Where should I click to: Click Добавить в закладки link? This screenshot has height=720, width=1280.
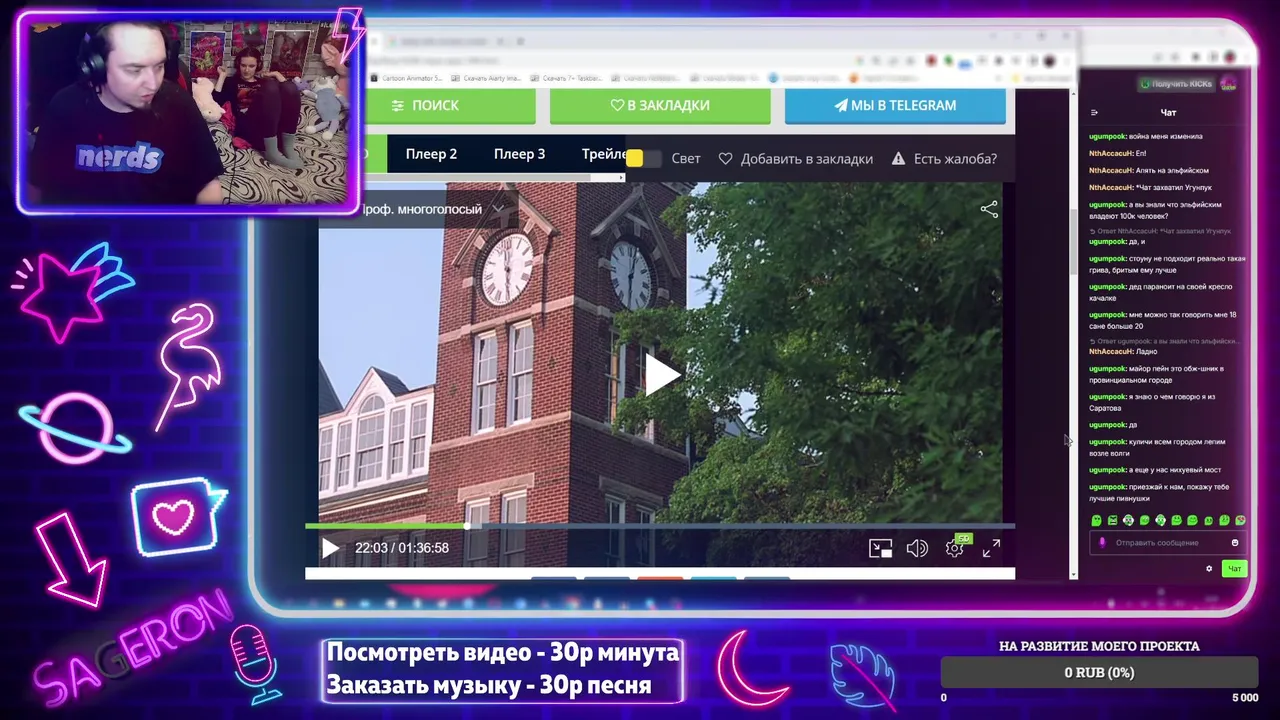(x=806, y=159)
